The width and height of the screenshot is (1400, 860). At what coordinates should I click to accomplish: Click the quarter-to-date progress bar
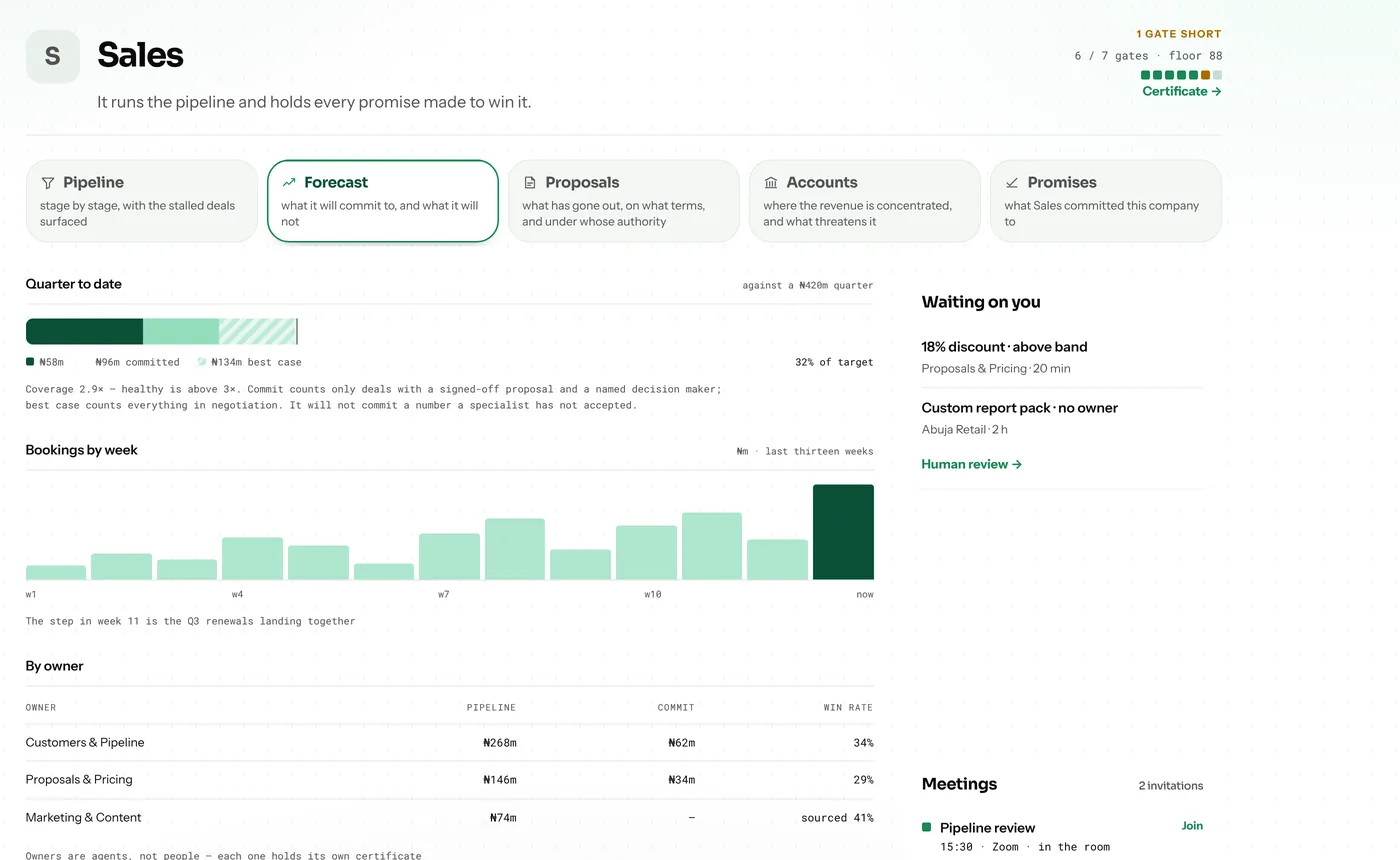[x=162, y=331]
